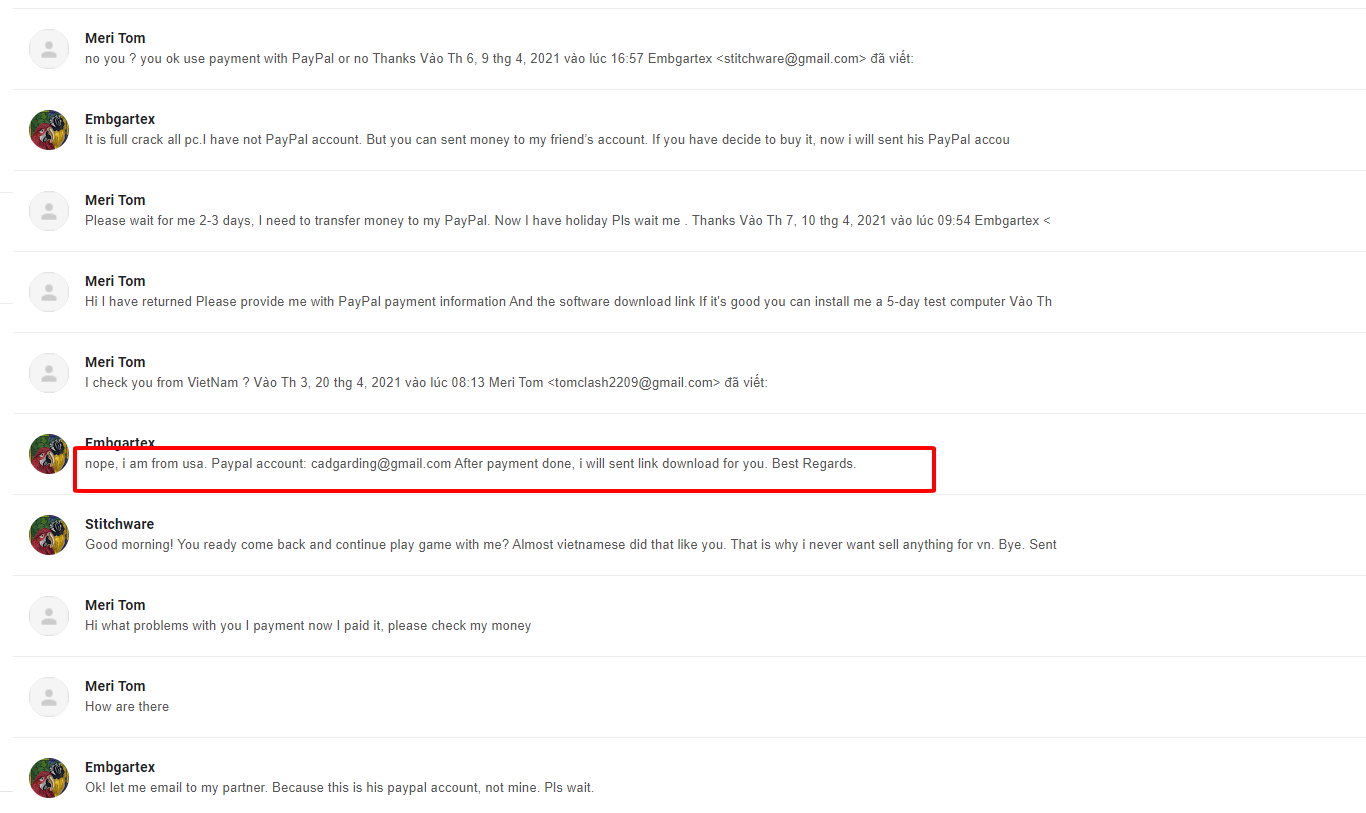Screen dimensions: 1366x813
Task: Click parrot avatar on 'nope, i am from usa'
Action: [49, 454]
